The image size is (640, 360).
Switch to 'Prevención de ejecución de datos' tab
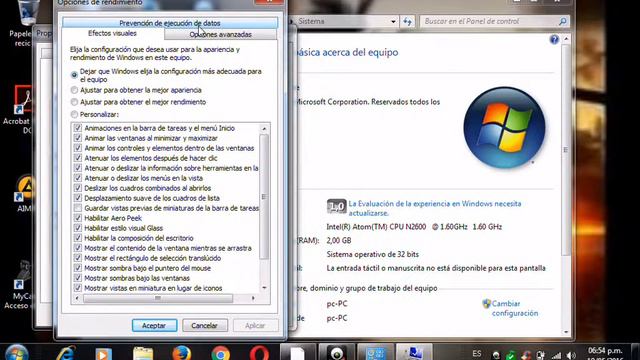click(170, 23)
